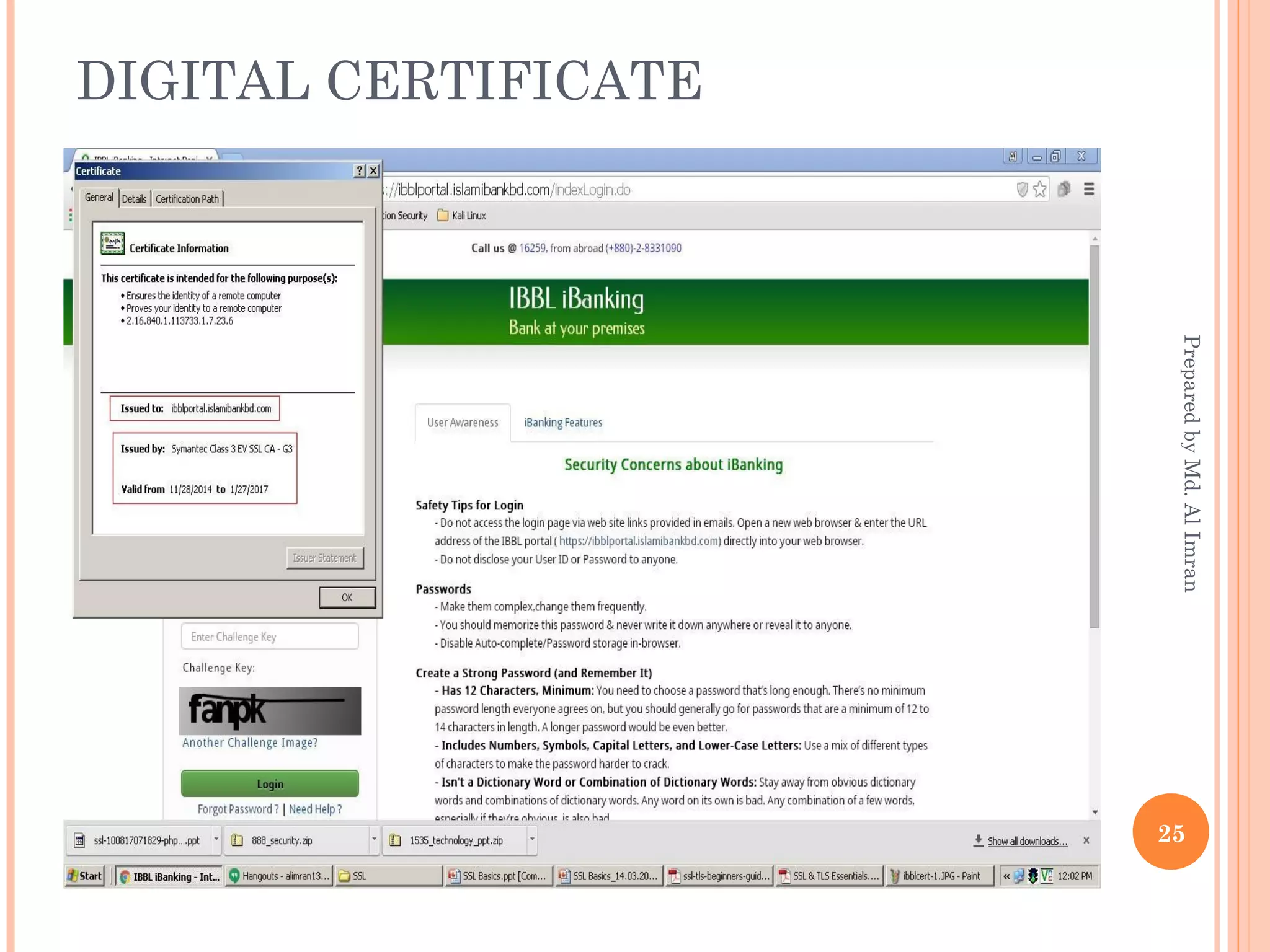Click the extension icon beside the star
Image resolution: width=1270 pixels, height=952 pixels.
point(1064,189)
